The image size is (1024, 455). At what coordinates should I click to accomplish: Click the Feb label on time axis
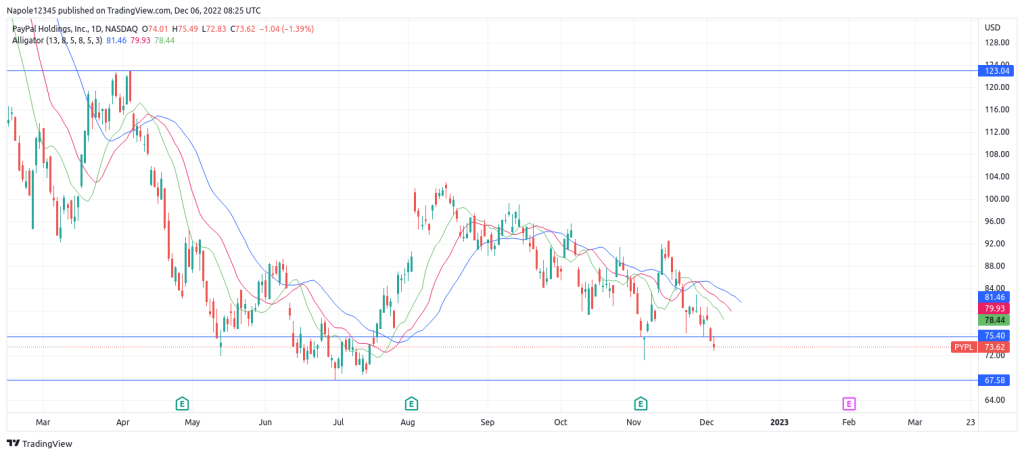848,422
